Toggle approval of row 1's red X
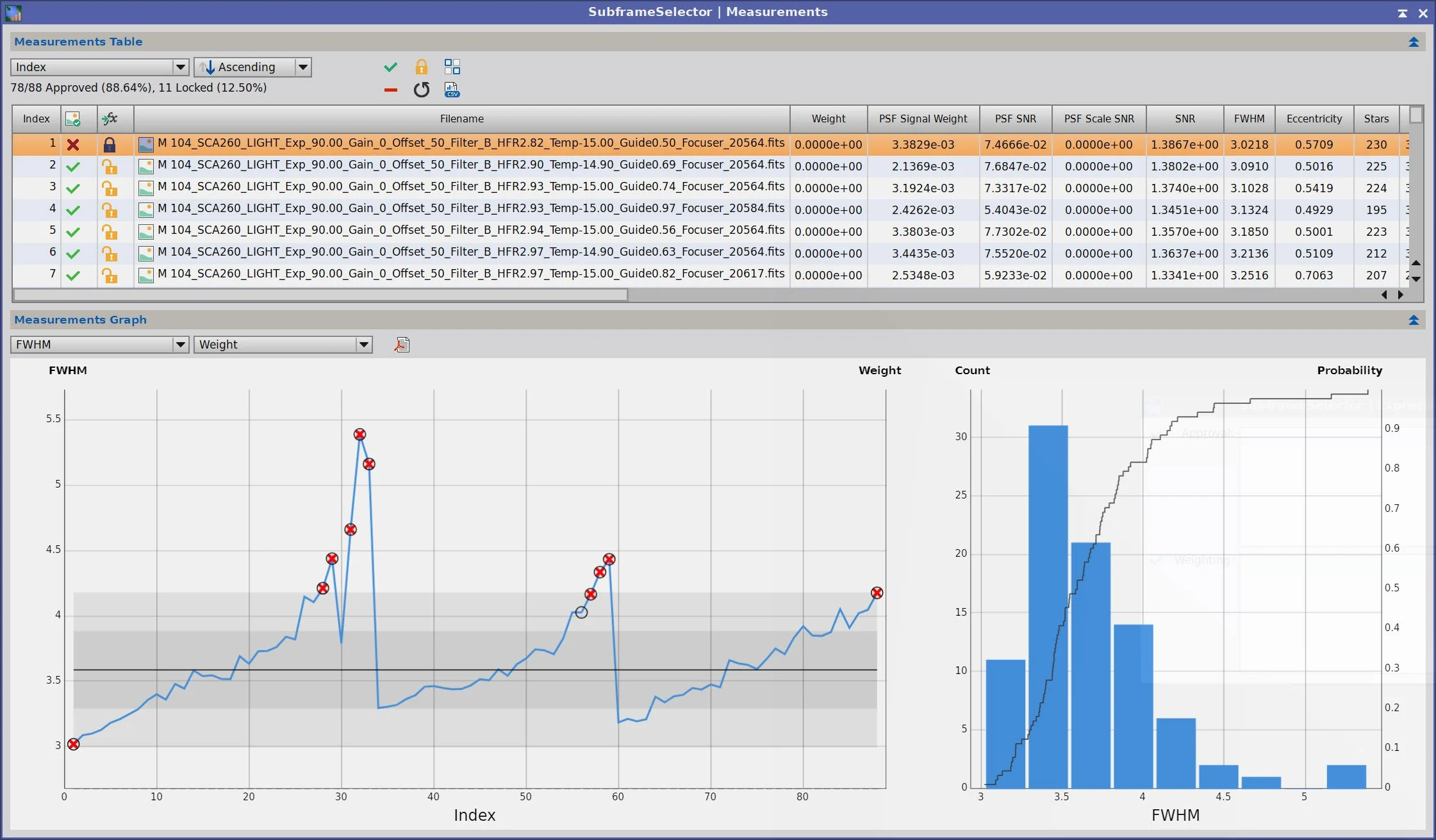This screenshot has height=840, width=1436. 73,145
